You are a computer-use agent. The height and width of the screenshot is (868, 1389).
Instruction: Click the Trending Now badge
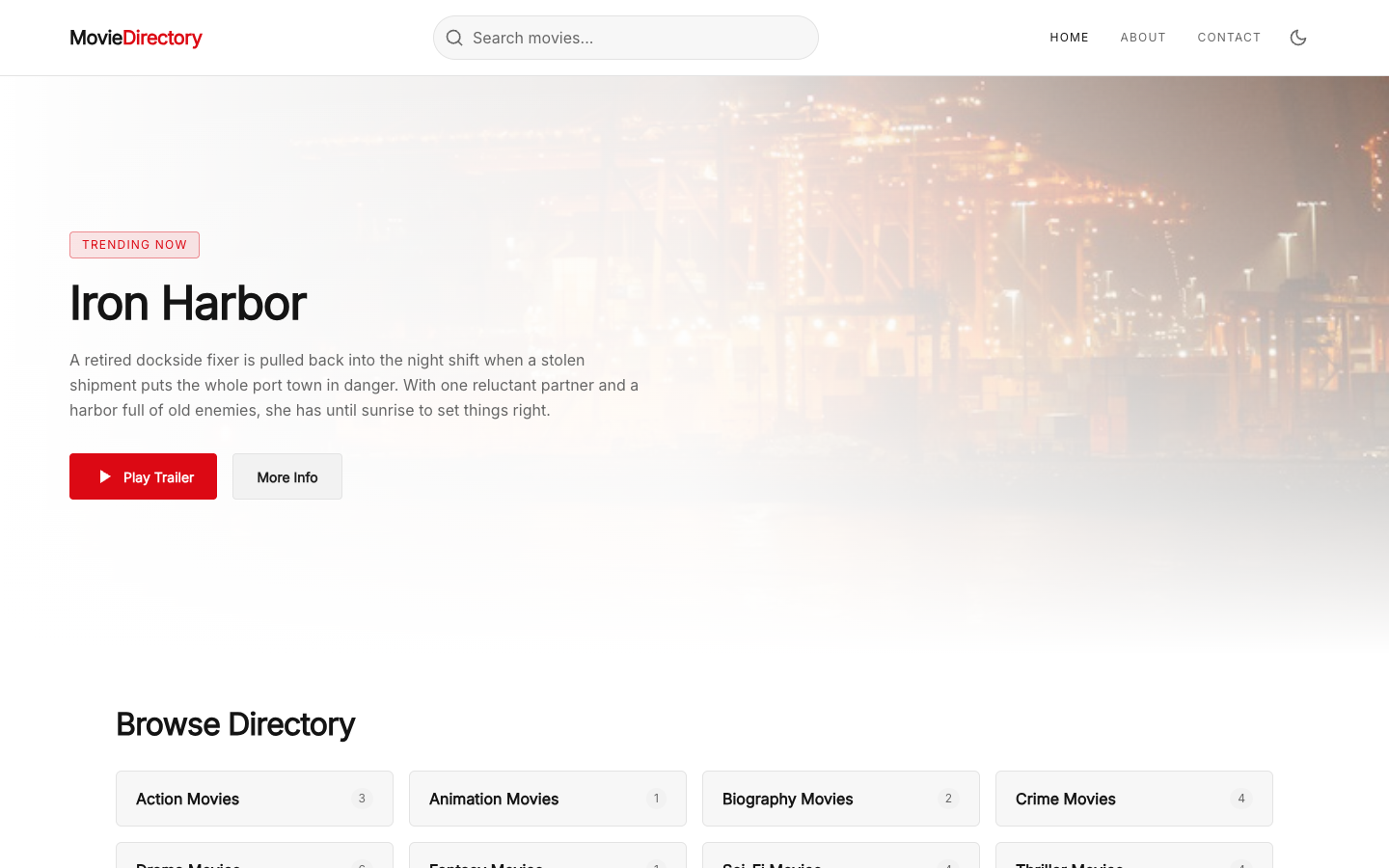(x=134, y=245)
